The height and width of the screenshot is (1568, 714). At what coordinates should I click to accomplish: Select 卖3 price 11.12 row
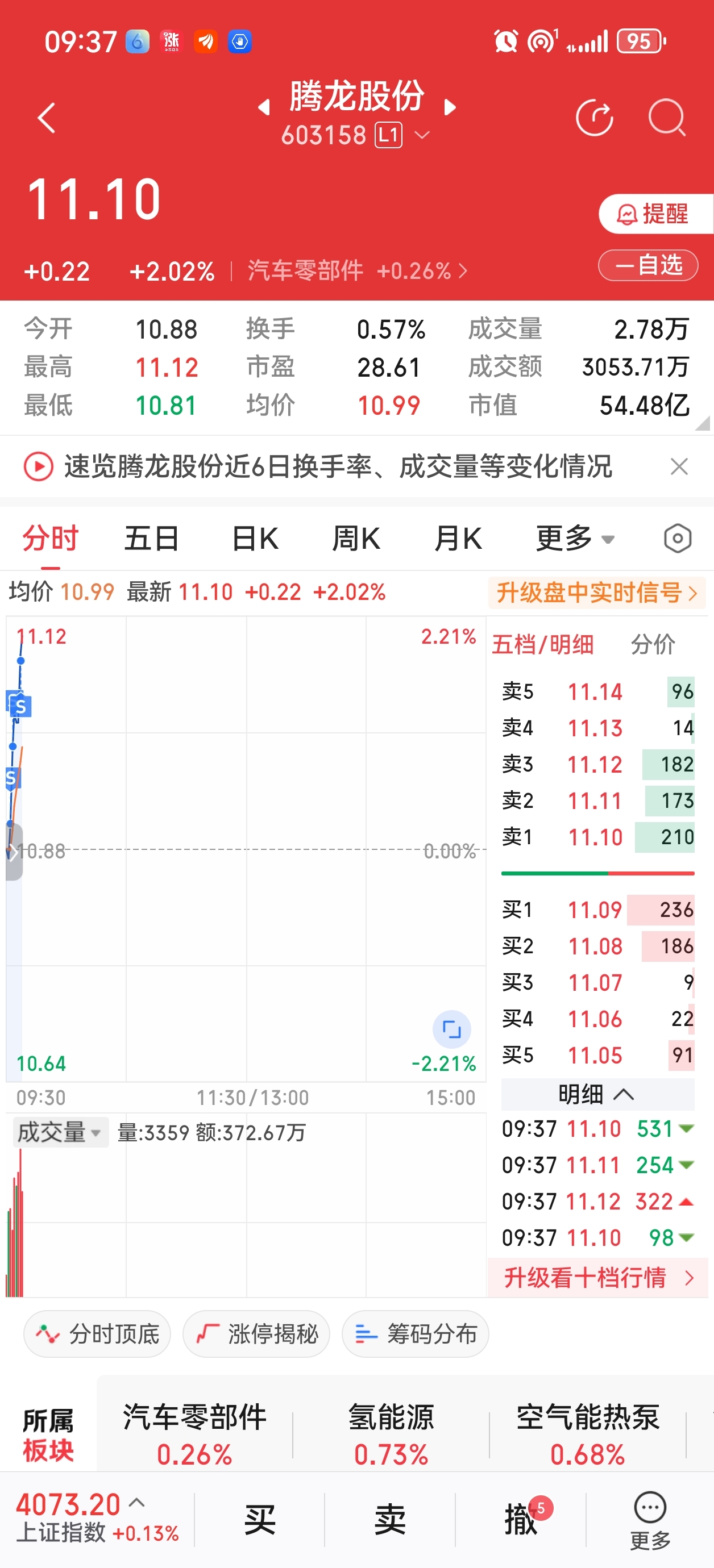597,765
